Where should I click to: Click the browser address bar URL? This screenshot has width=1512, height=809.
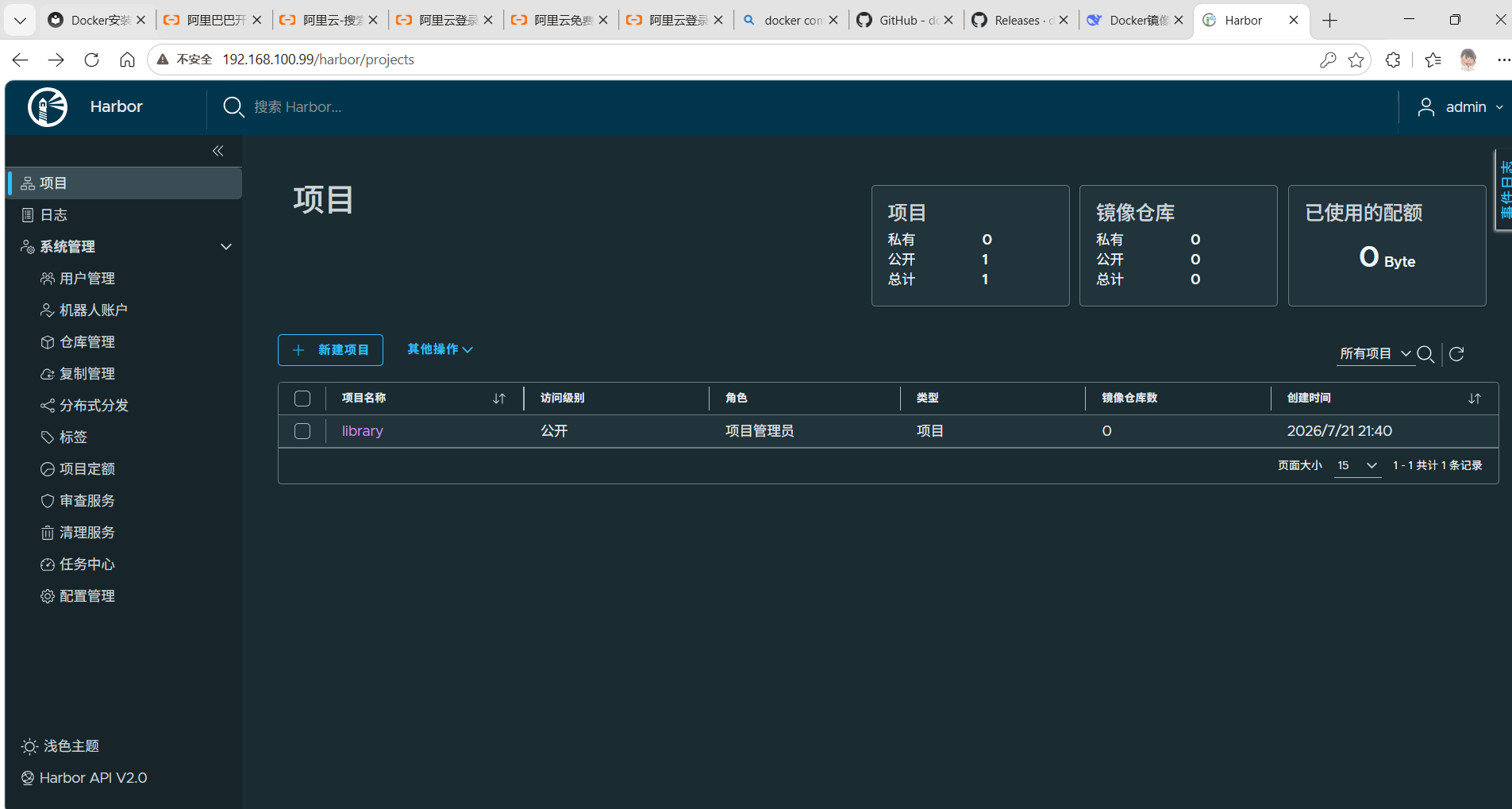pyautogui.click(x=318, y=60)
